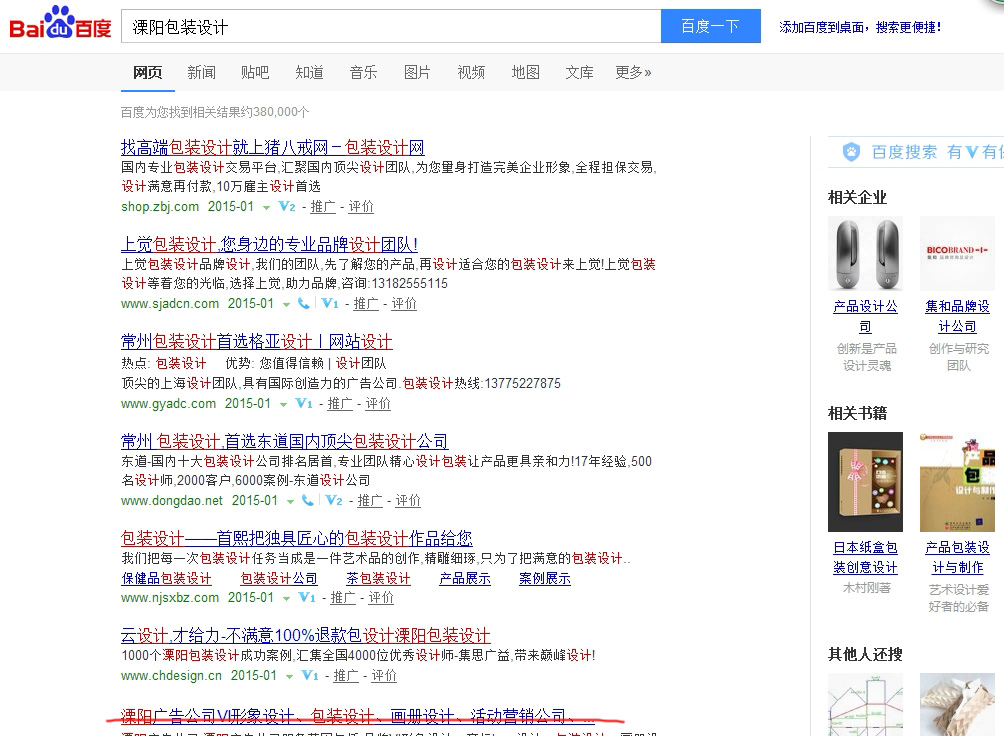This screenshot has height=736, width=1004.
Task: Switch to the 图片 tab
Action: pyautogui.click(x=417, y=72)
